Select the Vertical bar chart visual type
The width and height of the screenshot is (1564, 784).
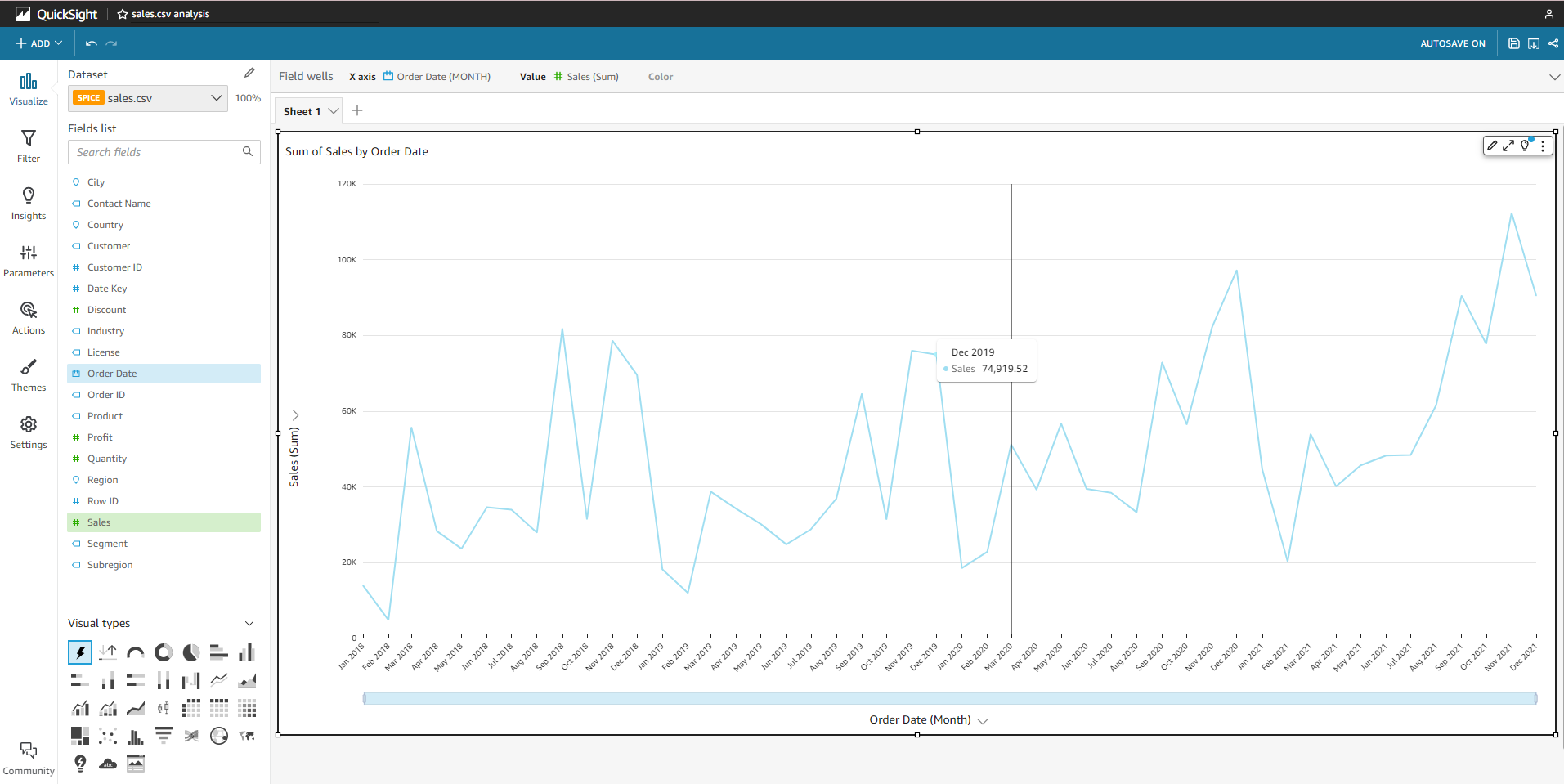247,652
